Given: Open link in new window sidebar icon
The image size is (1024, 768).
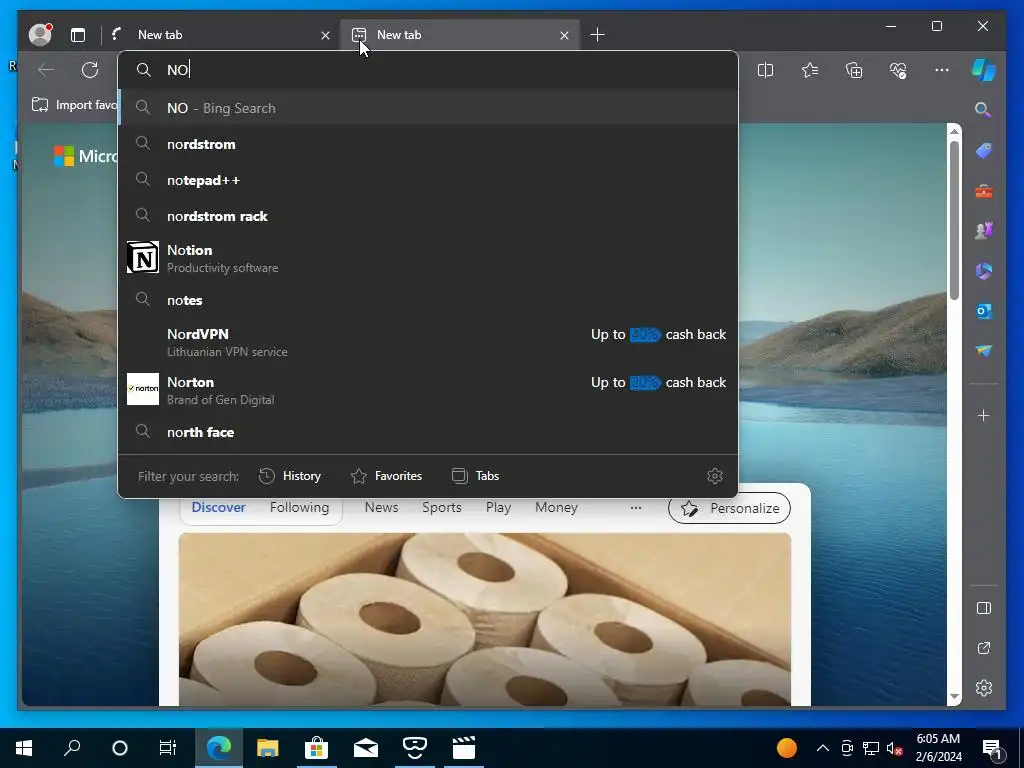Looking at the screenshot, I should click(x=984, y=648).
